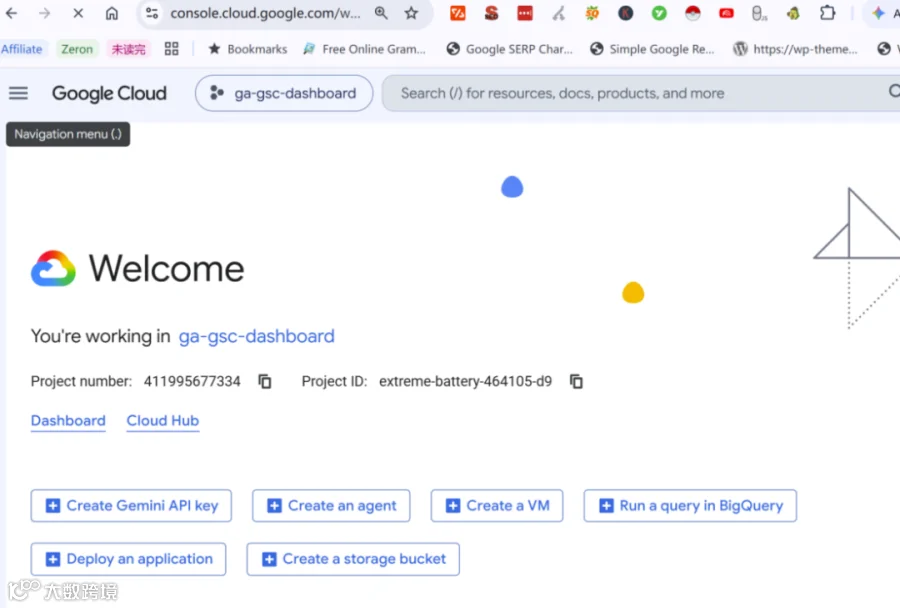Open the Bookmarks star folder
900x608 pixels.
pyautogui.click(x=247, y=49)
